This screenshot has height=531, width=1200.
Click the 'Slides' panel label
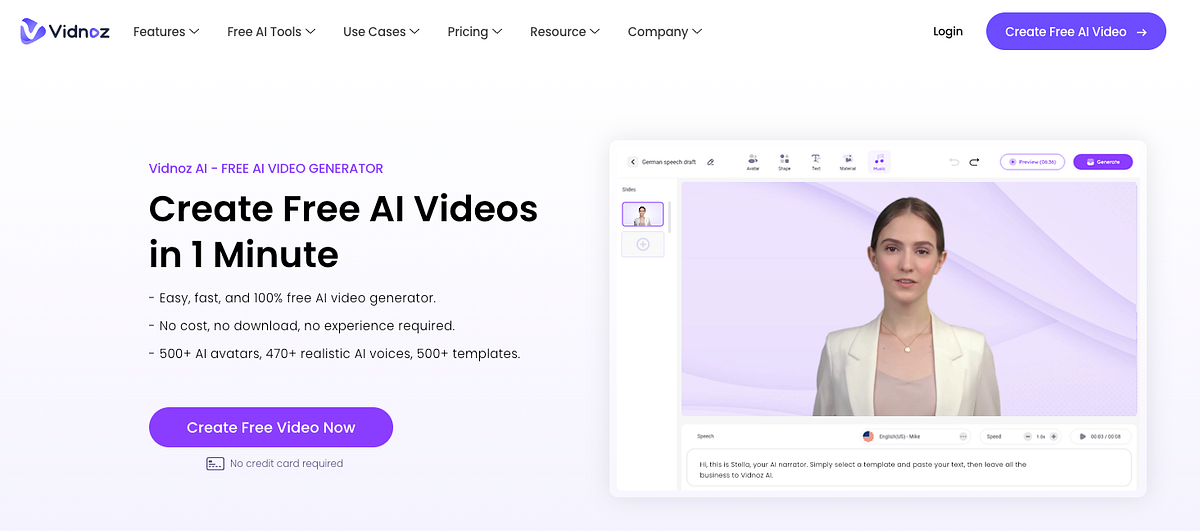pyautogui.click(x=629, y=189)
